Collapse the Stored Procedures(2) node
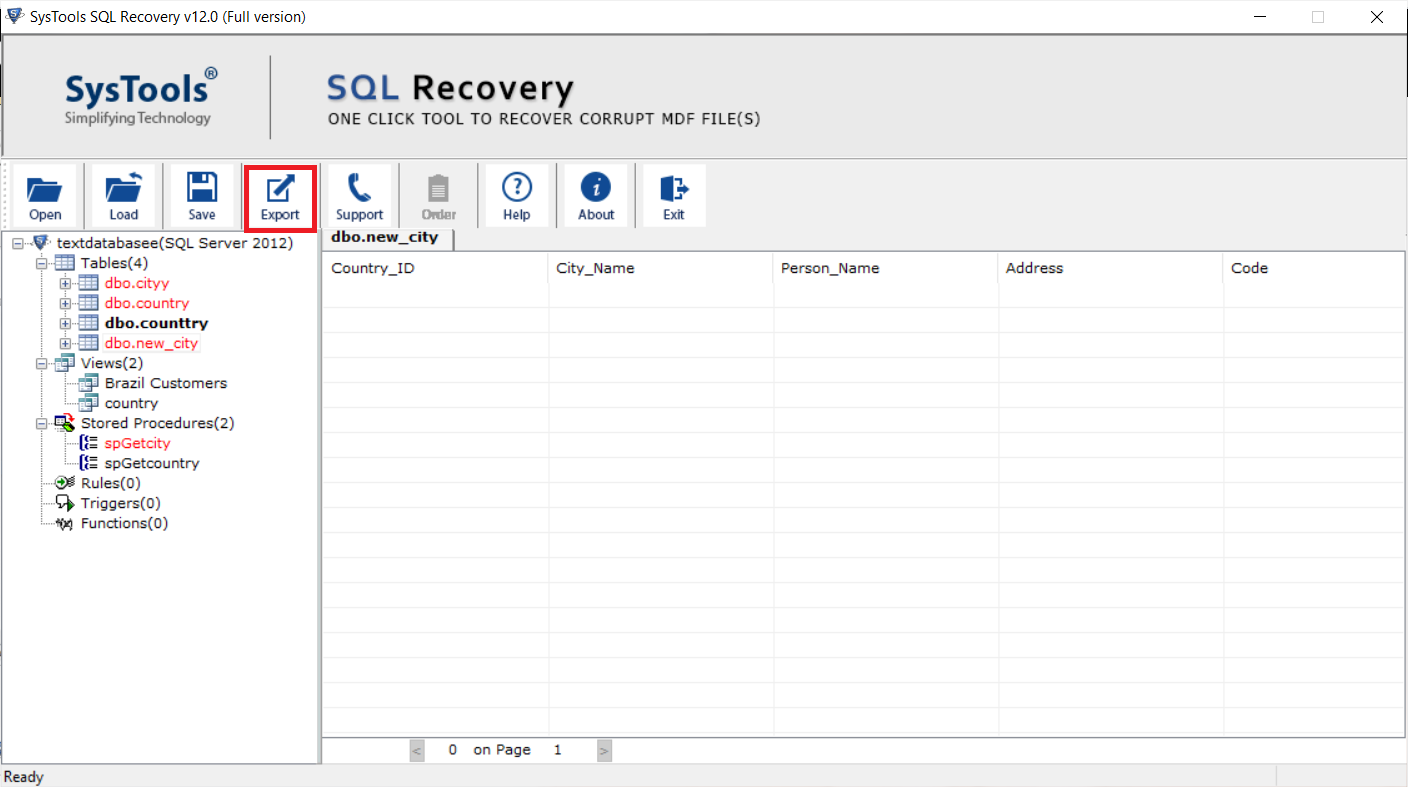Image resolution: width=1408 pixels, height=787 pixels. (42, 424)
